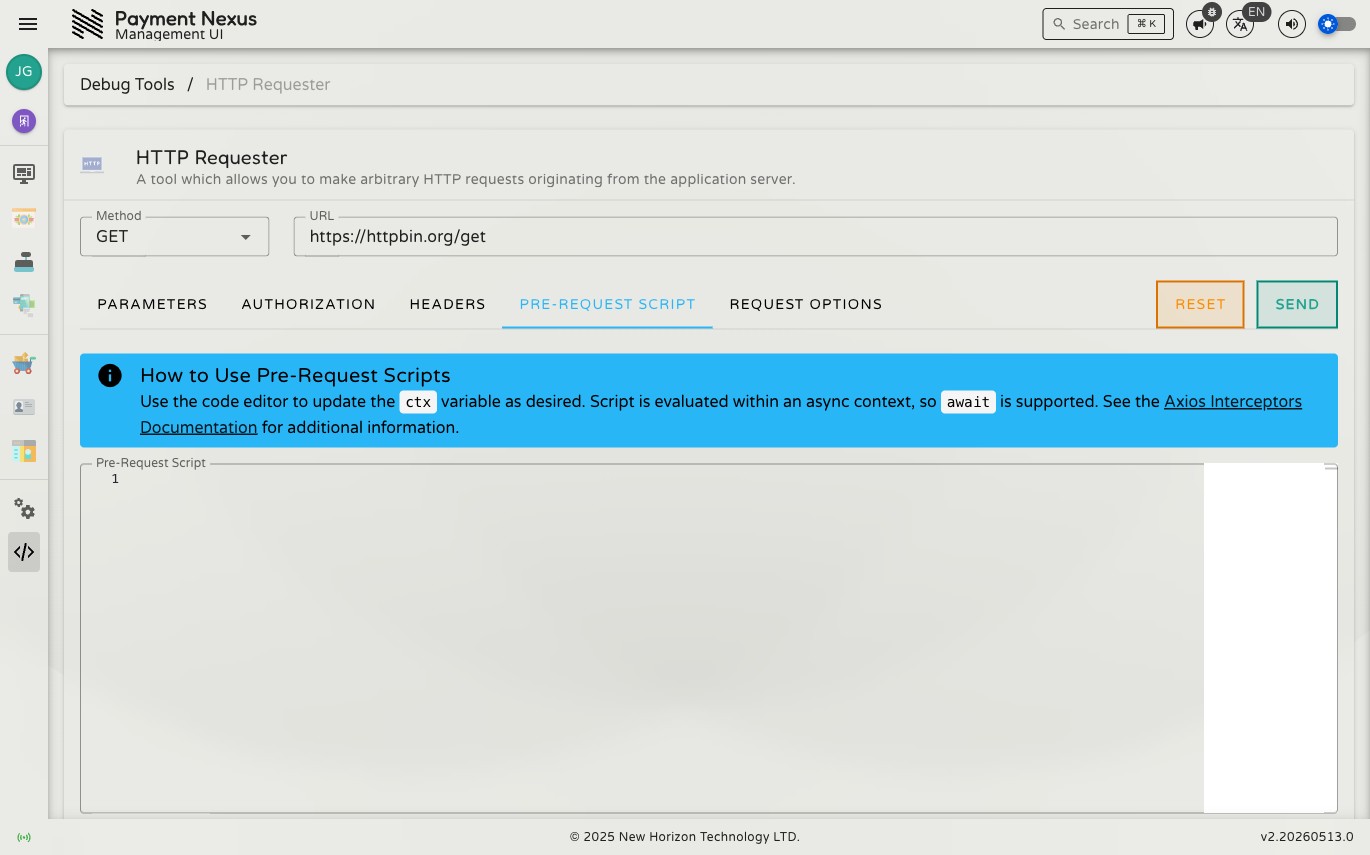Open announcements megaphone icon
Image resolution: width=1370 pixels, height=855 pixels.
tap(1199, 24)
